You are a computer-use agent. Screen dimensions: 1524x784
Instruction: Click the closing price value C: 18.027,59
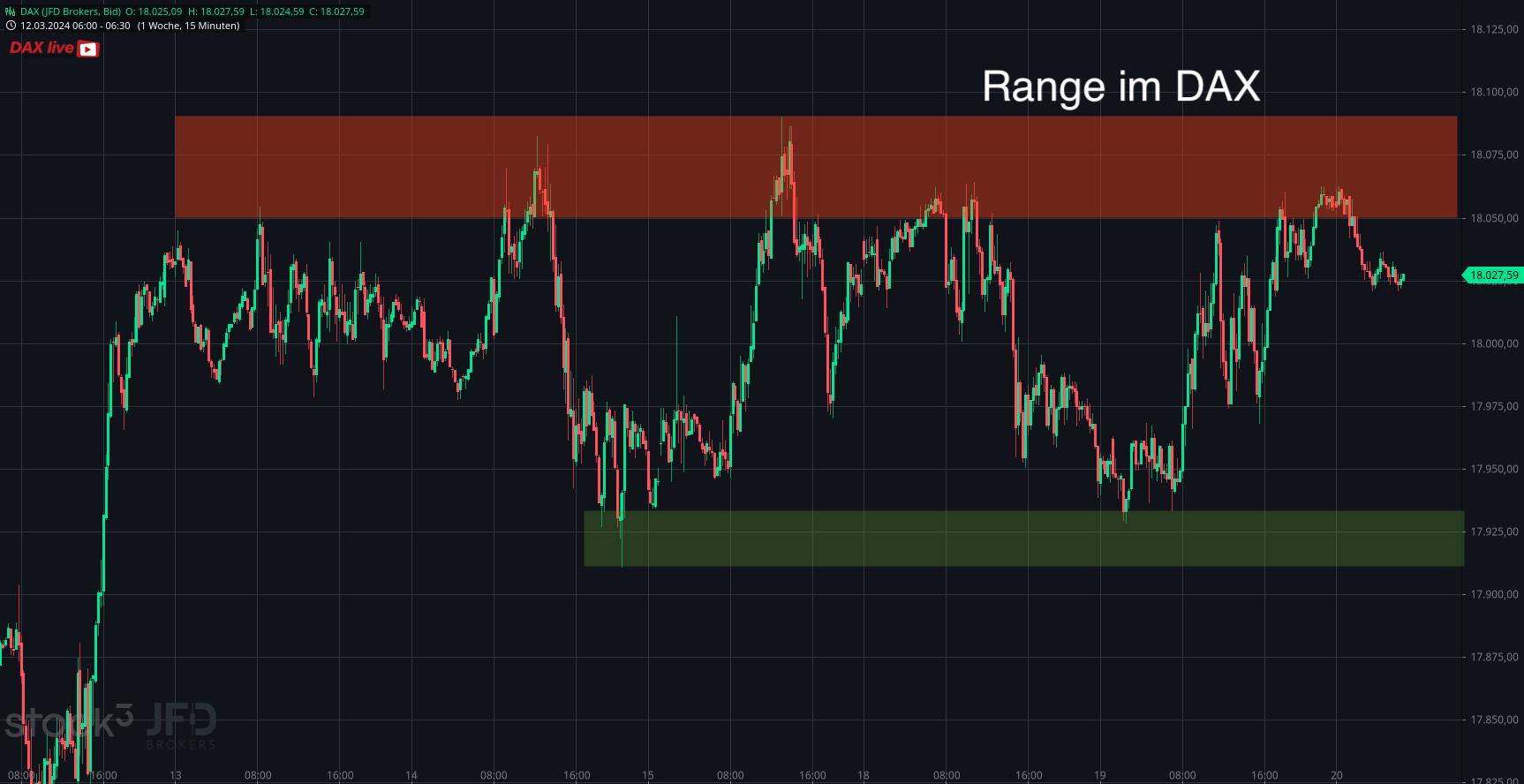[336, 11]
